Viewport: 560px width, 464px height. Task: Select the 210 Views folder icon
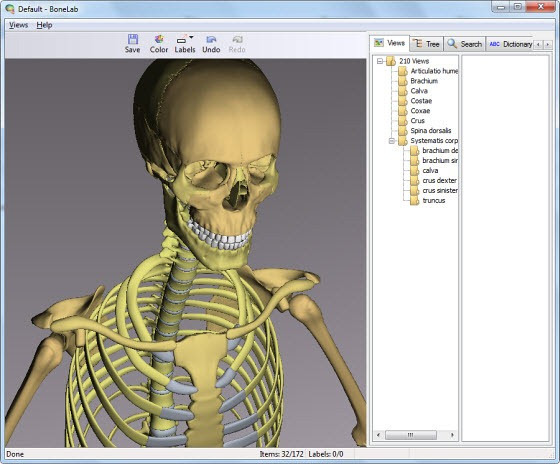click(391, 61)
